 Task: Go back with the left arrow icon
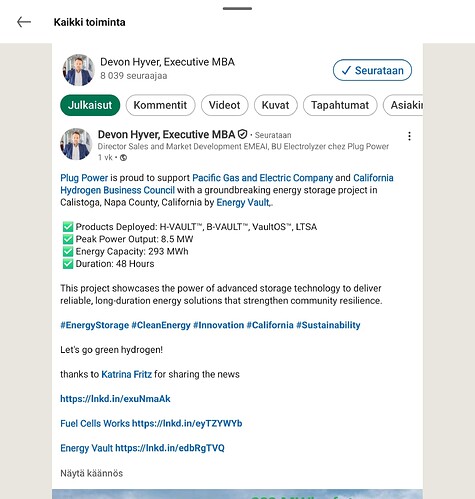coord(24,22)
